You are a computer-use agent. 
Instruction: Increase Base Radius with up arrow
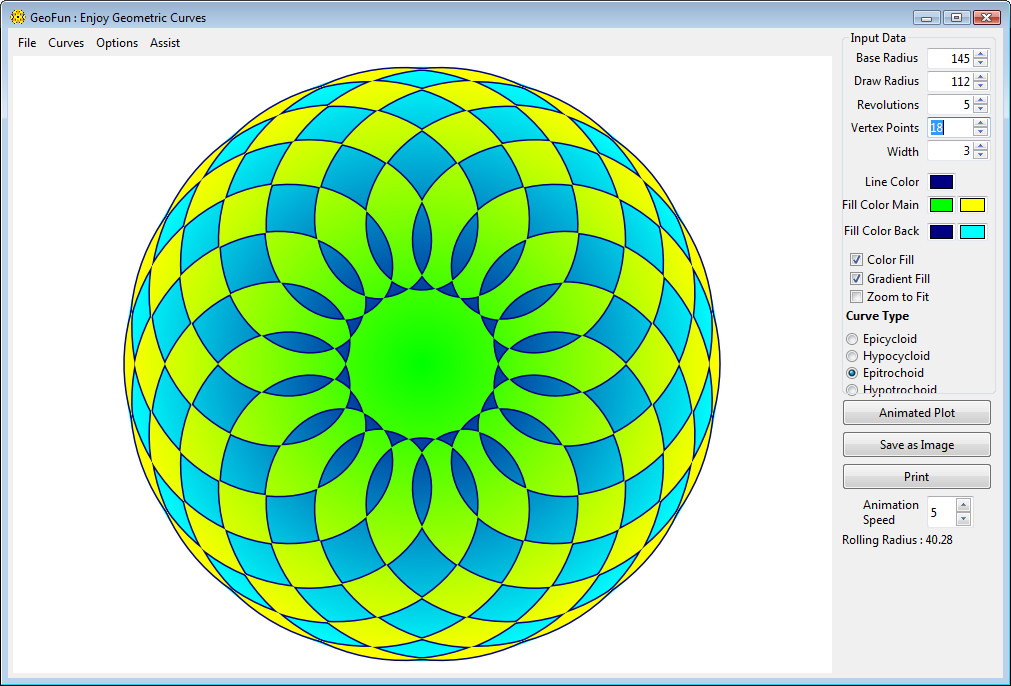tap(981, 54)
